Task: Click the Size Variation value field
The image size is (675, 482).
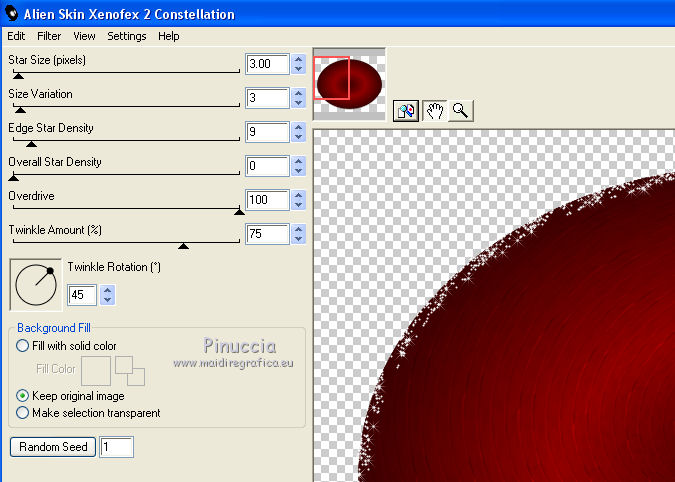Action: pyautogui.click(x=267, y=98)
